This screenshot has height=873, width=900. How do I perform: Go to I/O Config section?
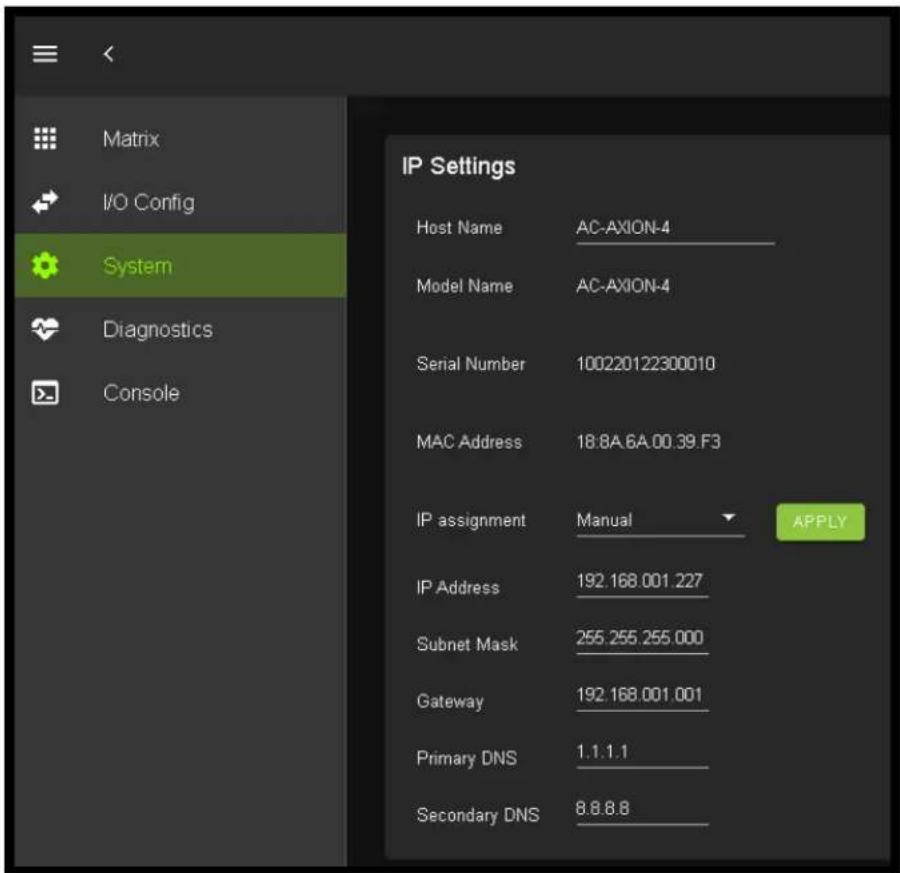[x=181, y=203]
